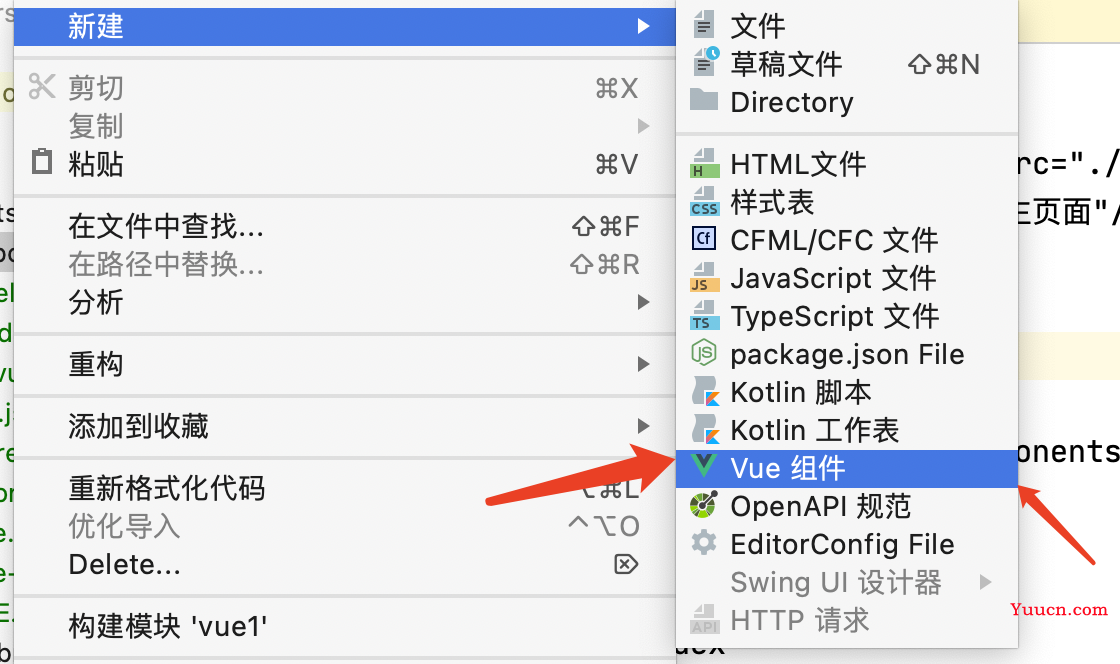This screenshot has height=664, width=1120.
Task: Choose Delete... from the context menu
Action: point(344,564)
